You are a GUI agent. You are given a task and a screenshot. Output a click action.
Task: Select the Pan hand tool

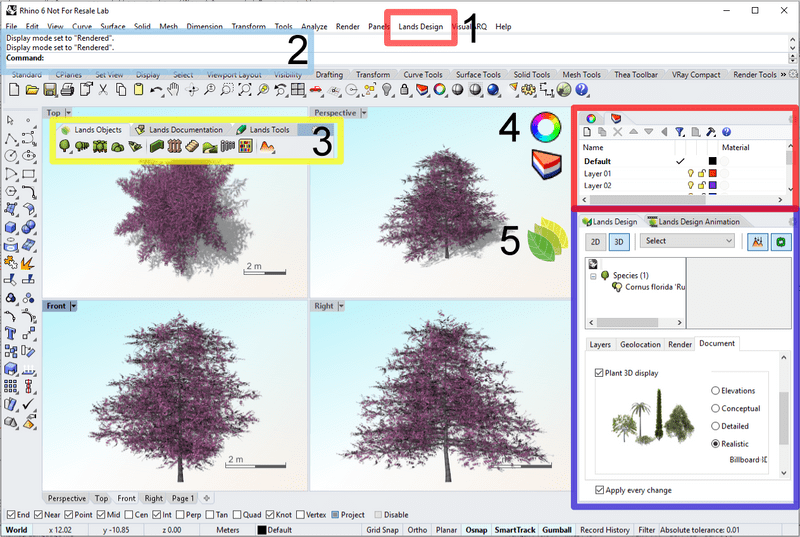pos(173,90)
